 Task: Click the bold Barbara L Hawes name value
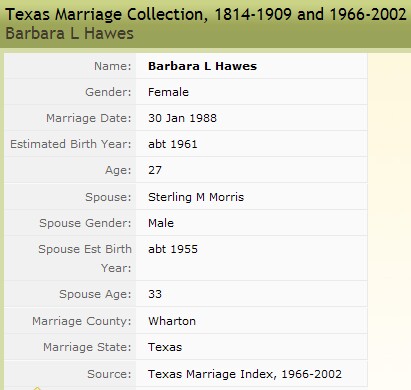click(x=202, y=66)
